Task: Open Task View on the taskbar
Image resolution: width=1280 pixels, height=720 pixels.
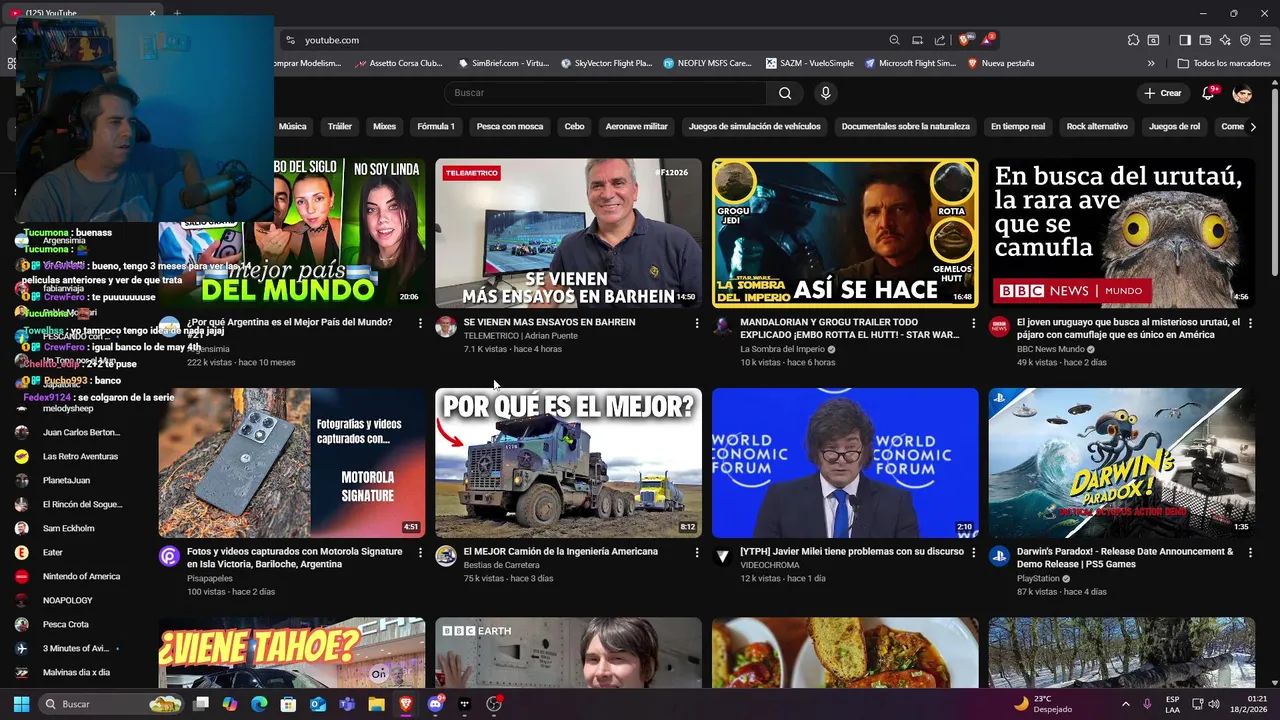Action: point(201,704)
